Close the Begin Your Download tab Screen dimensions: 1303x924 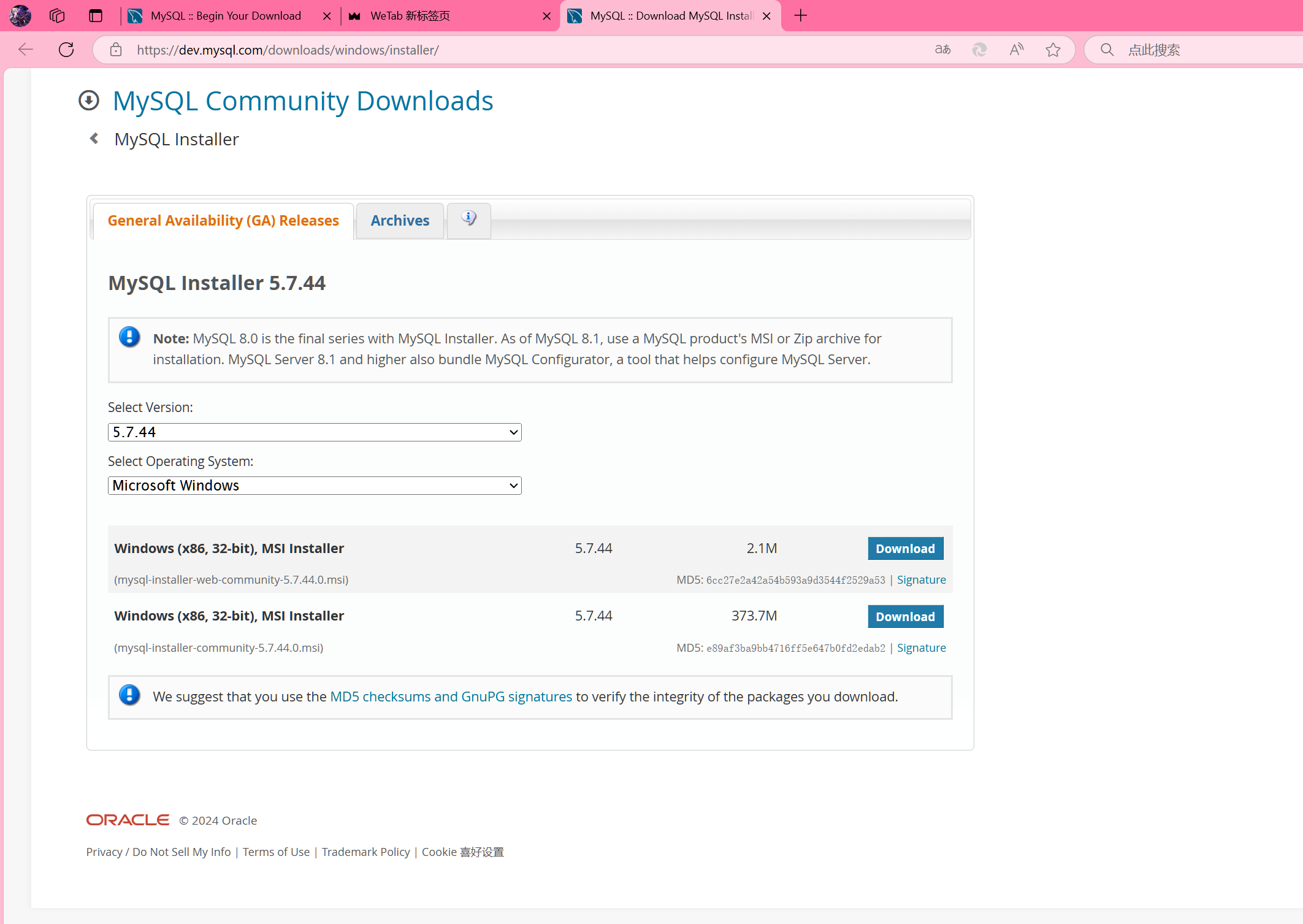coord(327,17)
